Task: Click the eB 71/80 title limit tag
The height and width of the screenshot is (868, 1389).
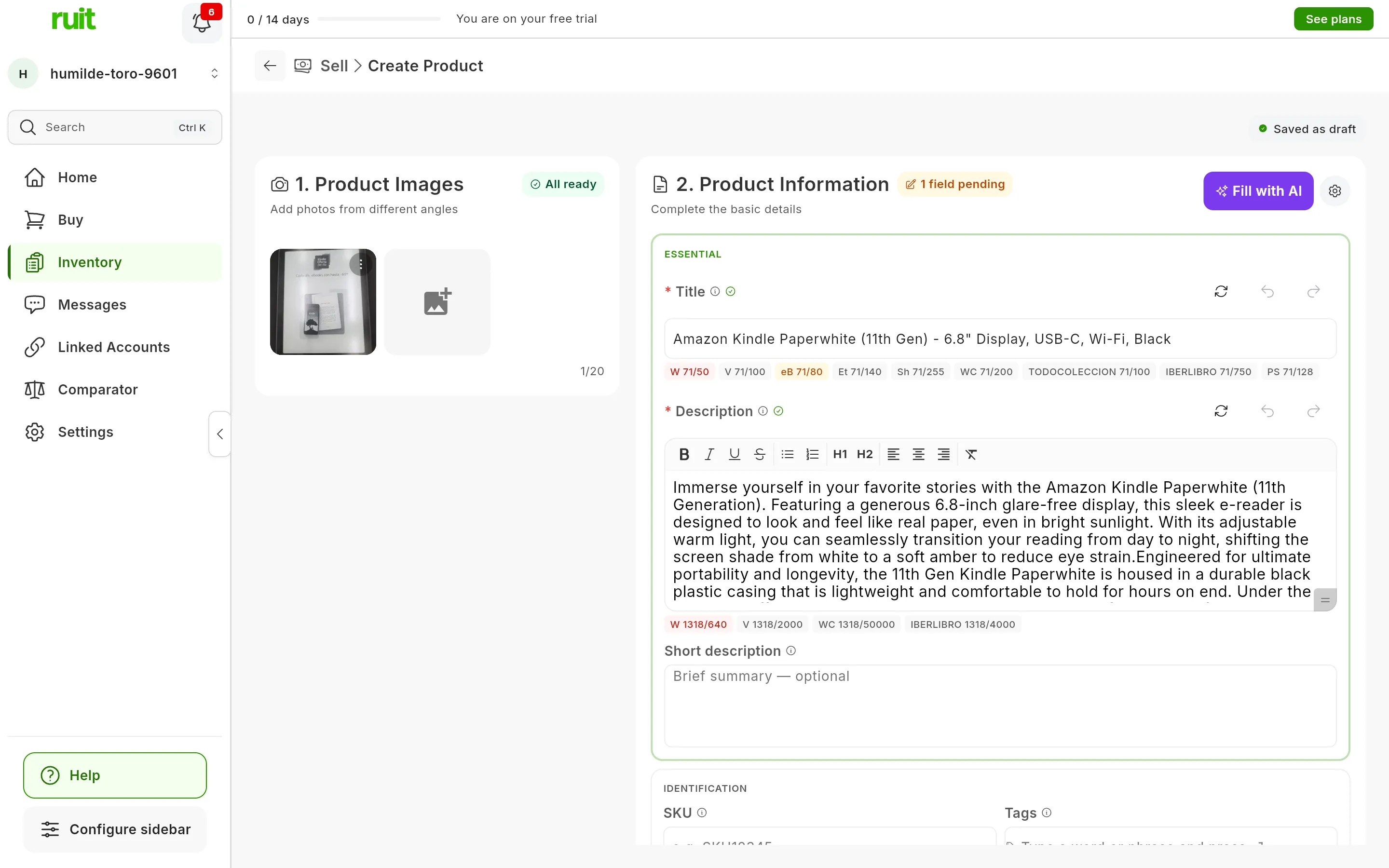Action: [801, 372]
